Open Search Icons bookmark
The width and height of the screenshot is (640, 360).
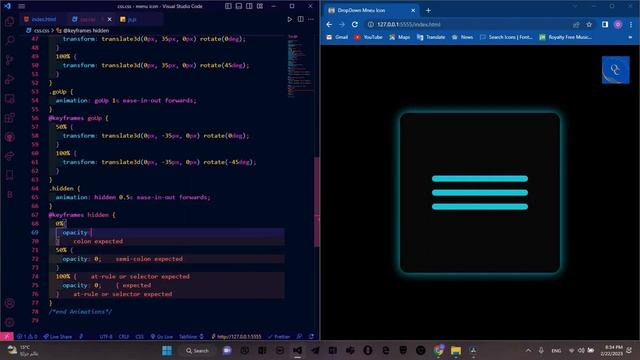coord(506,37)
